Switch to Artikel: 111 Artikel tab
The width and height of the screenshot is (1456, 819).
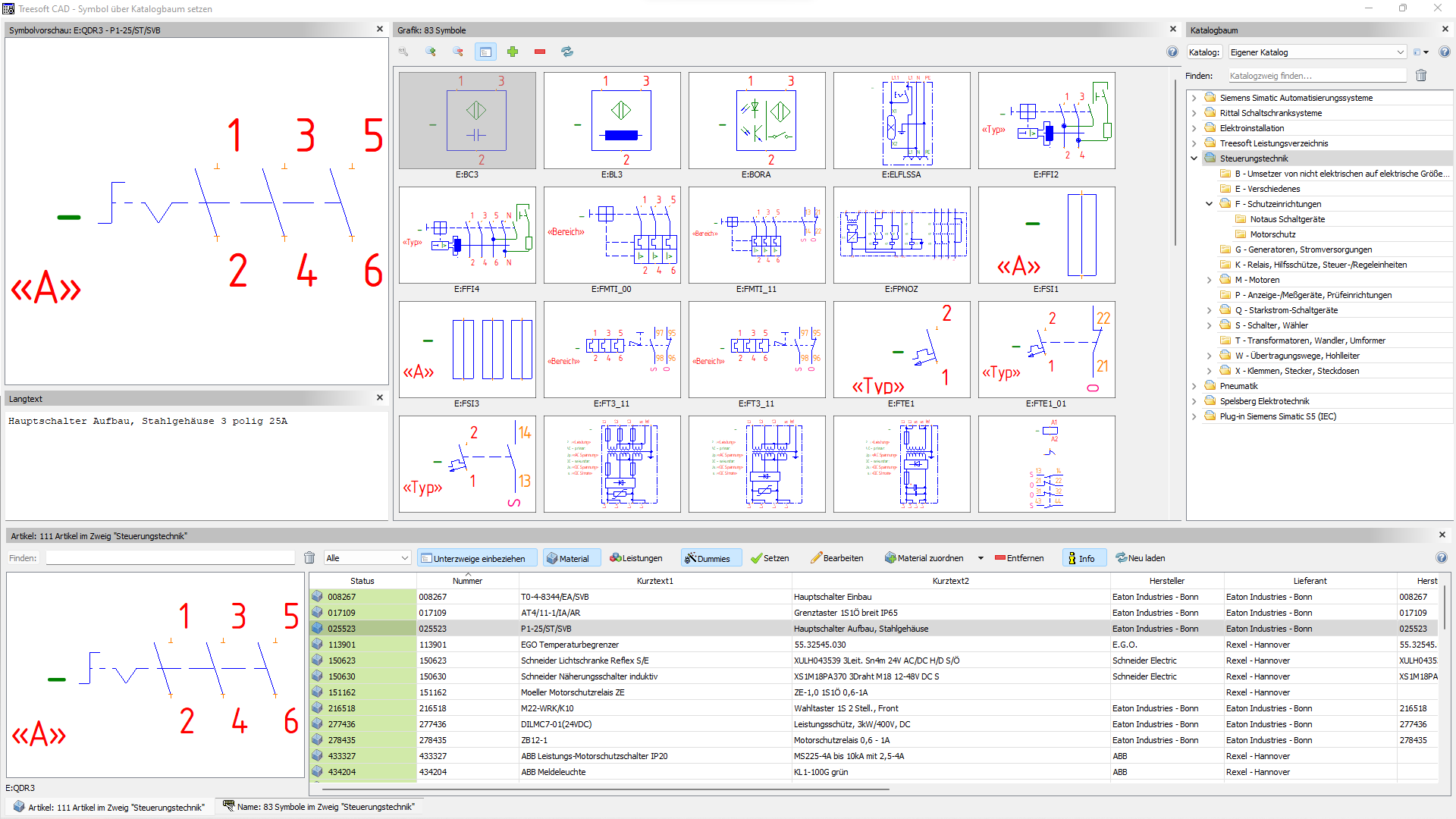coord(109,807)
